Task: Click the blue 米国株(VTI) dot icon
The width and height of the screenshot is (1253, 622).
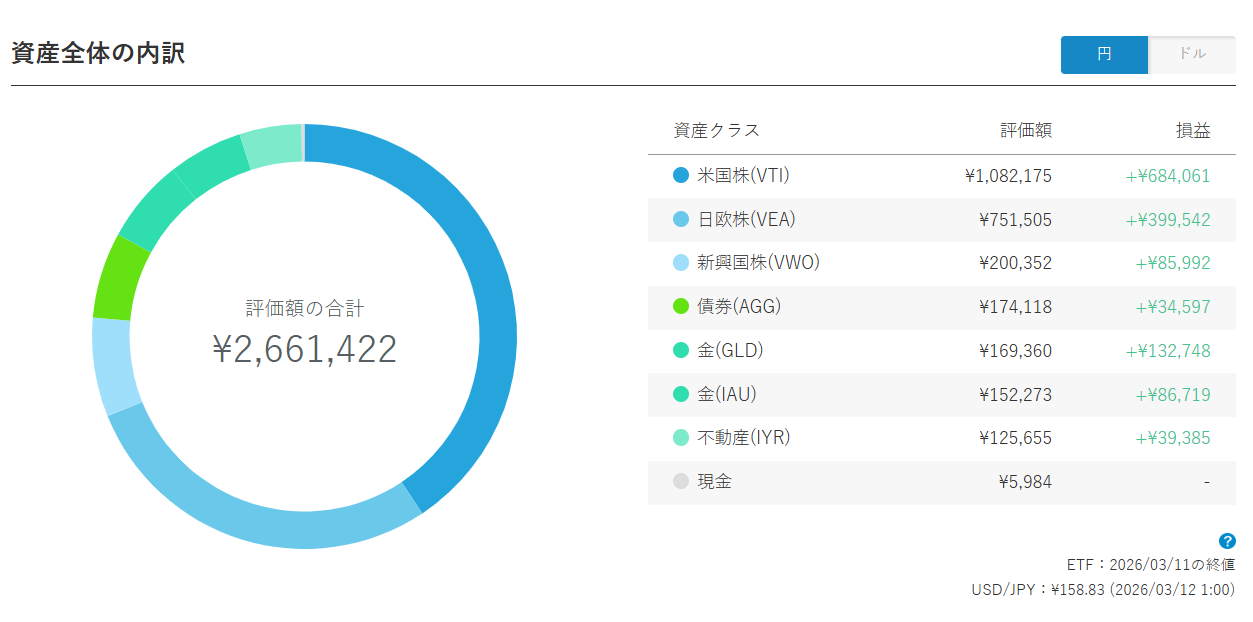Action: pyautogui.click(x=682, y=175)
